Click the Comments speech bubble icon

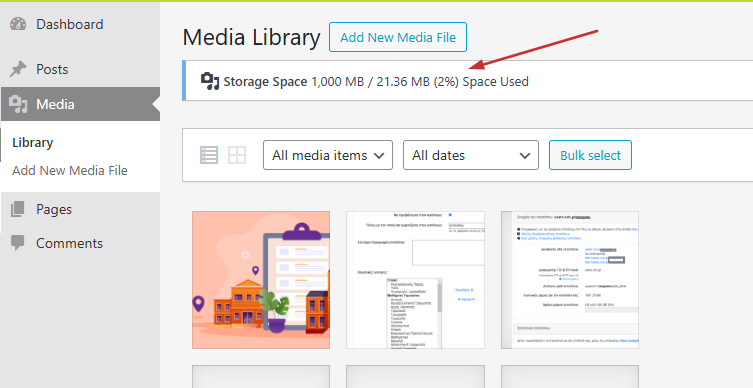(18, 243)
